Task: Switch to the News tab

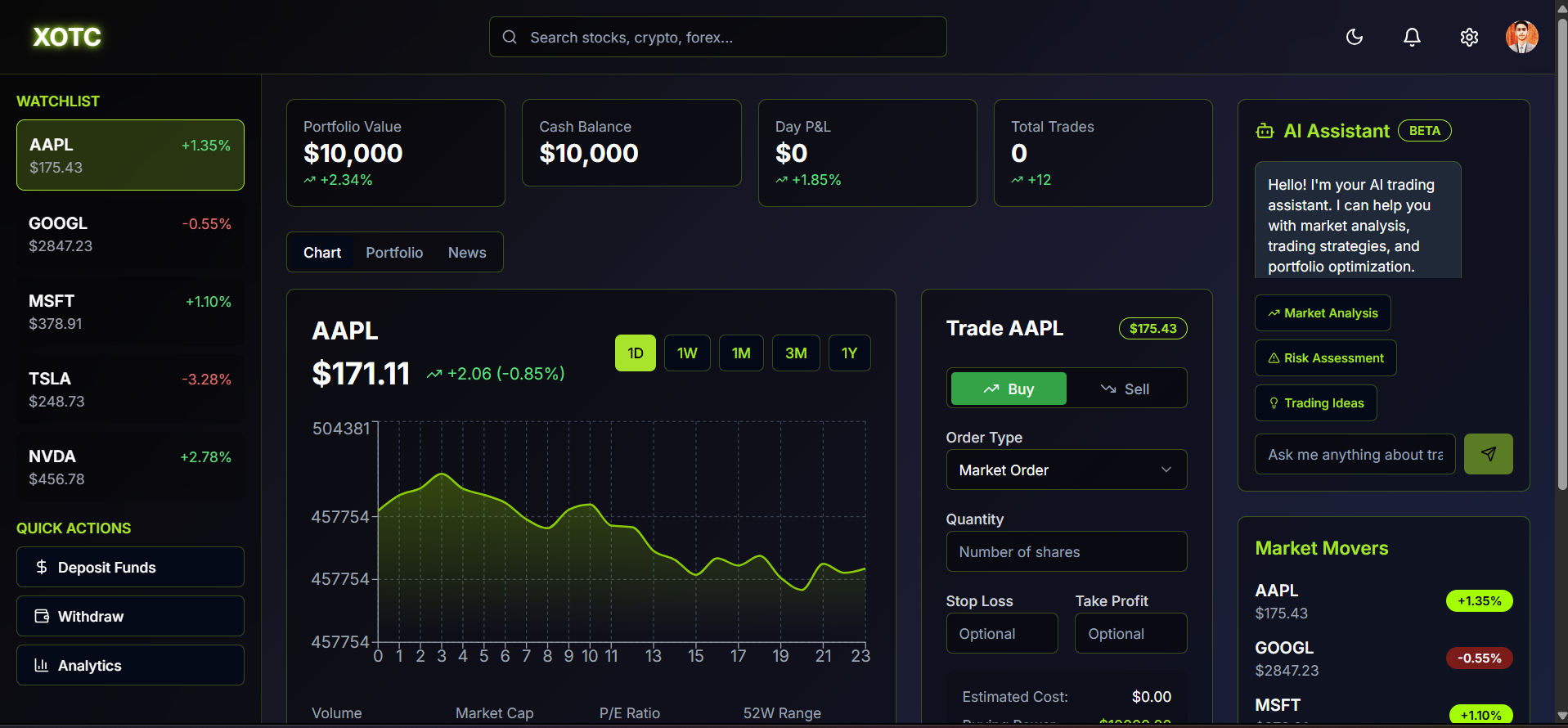Action: click(467, 253)
